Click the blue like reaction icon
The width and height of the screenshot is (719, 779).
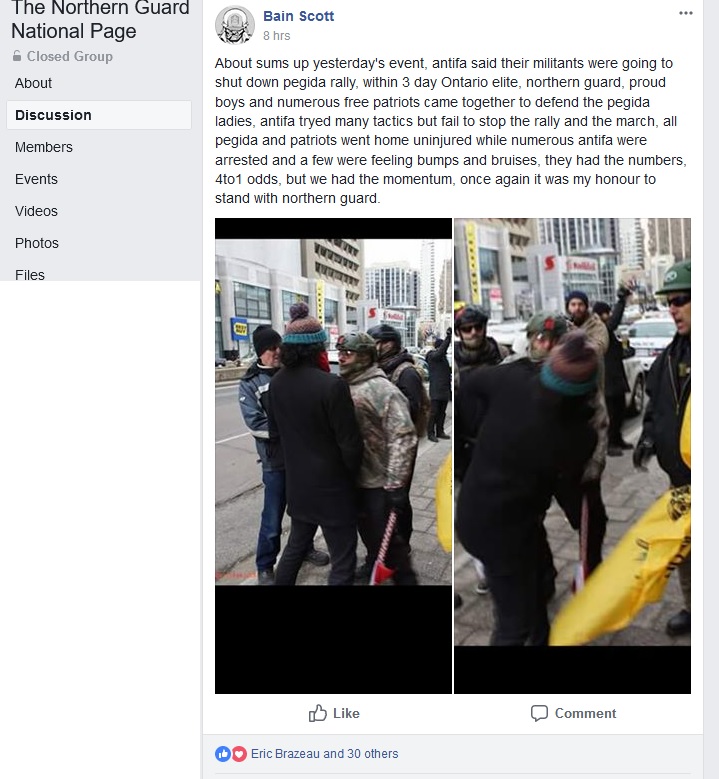223,754
